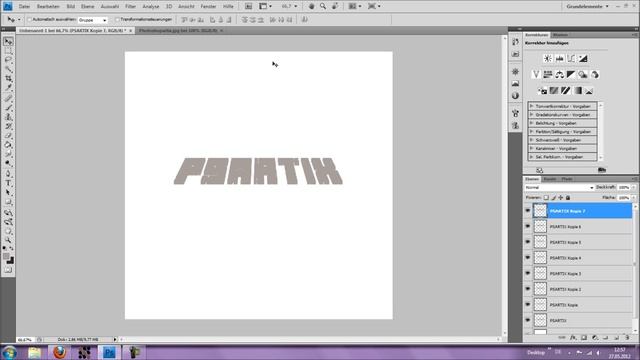Enable Automatisch auswählen checkbox
This screenshot has width=640, height=360.
(x=29, y=20)
